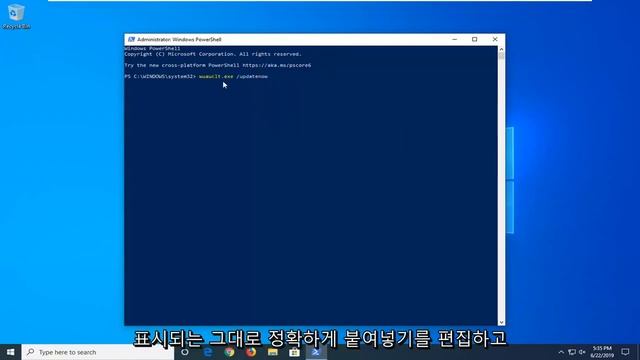This screenshot has width=640, height=360.
Task: Click the PowerShell icon in window title bar
Action: tap(131, 39)
